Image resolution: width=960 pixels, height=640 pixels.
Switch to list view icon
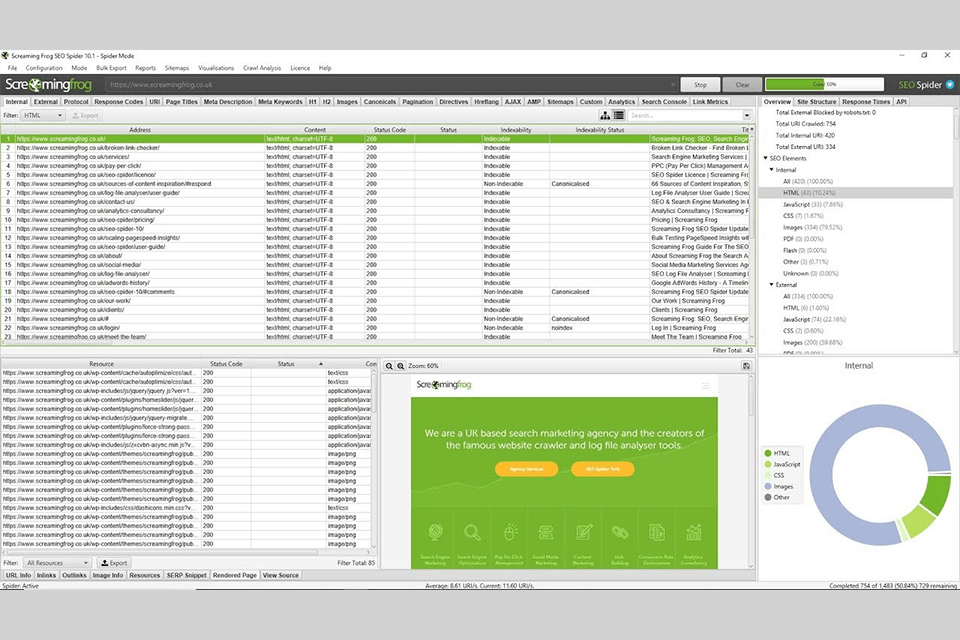[x=618, y=115]
